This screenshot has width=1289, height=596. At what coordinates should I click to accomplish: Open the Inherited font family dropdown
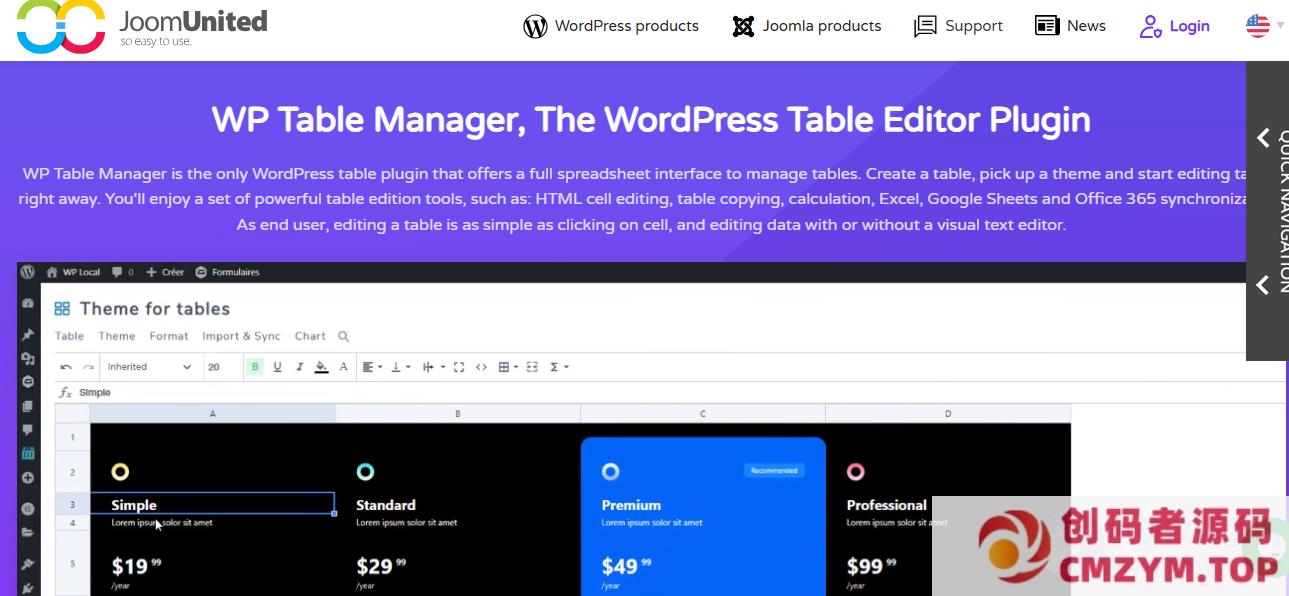(x=149, y=367)
